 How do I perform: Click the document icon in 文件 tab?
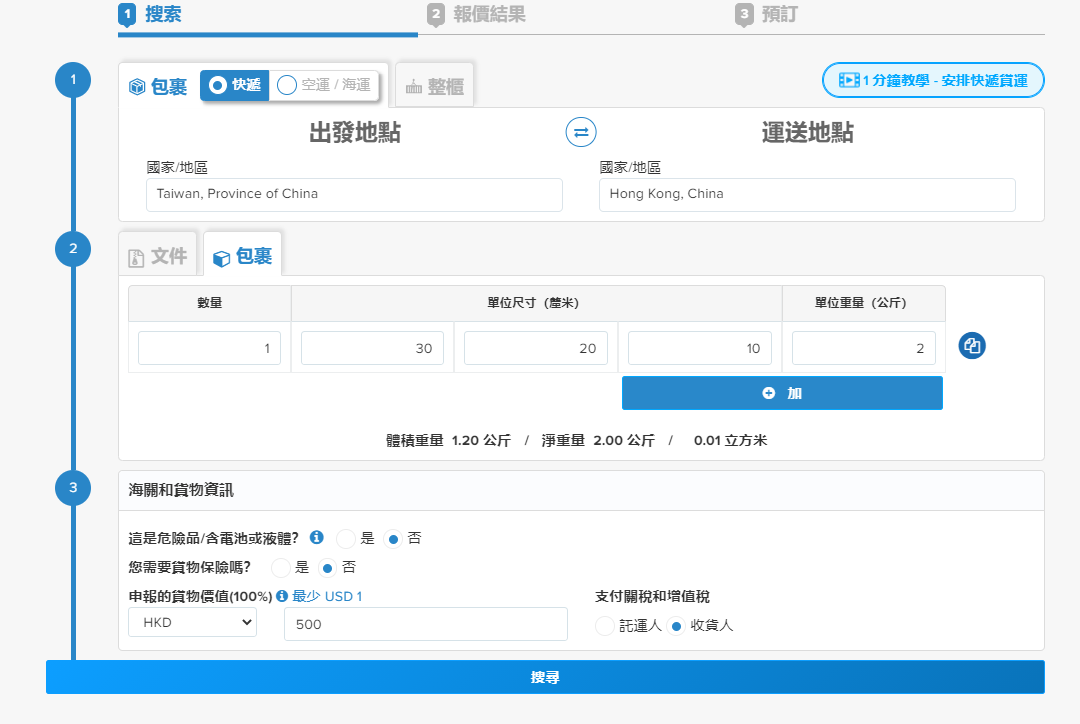coord(136,258)
